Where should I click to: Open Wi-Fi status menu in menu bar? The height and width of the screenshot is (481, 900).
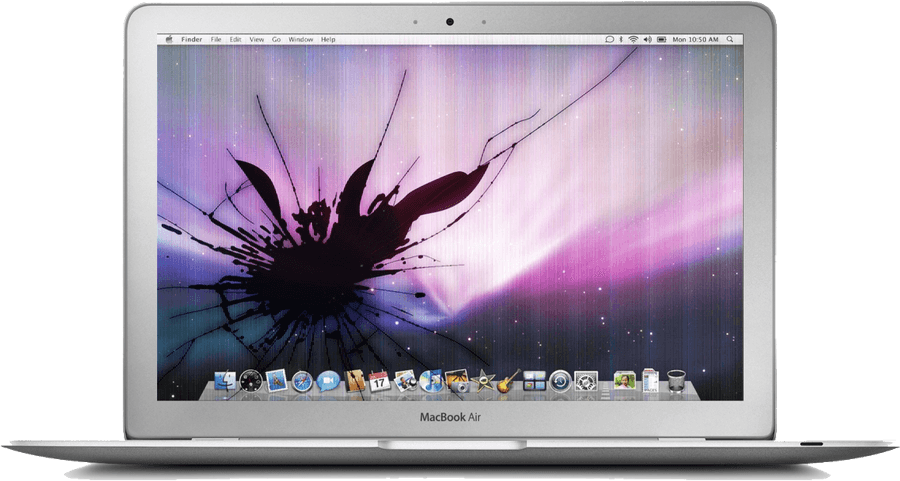tap(633, 39)
